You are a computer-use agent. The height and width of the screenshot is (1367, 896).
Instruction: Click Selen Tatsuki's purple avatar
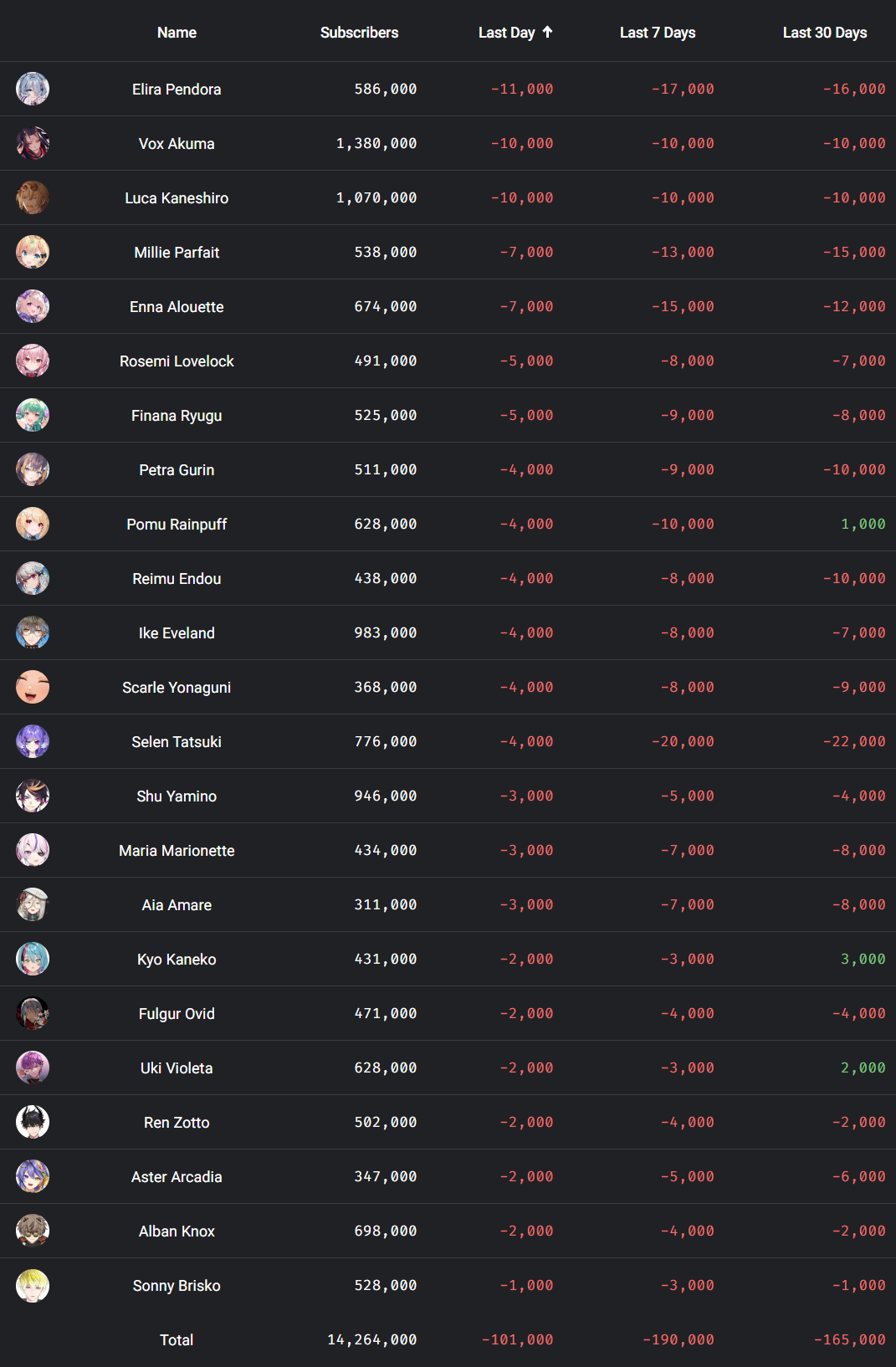point(33,741)
